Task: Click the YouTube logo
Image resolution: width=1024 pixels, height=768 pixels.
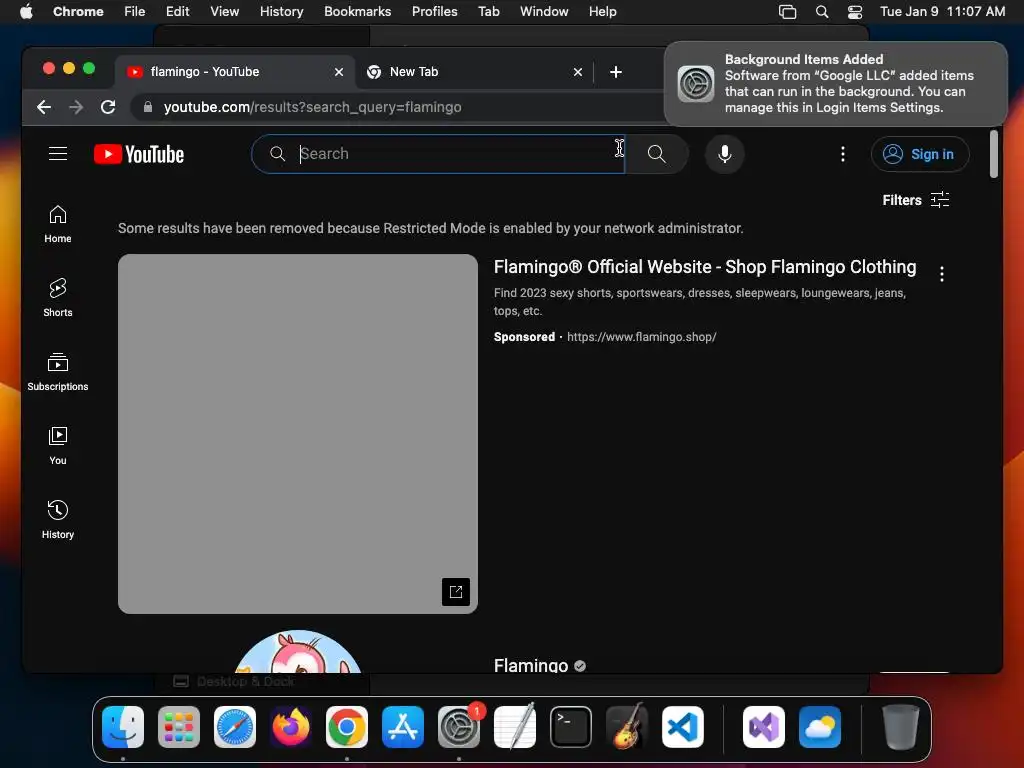Action: (139, 154)
